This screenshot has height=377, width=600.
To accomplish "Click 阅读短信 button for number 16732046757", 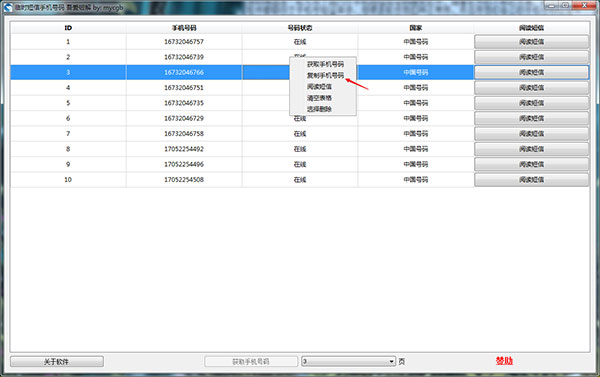I will click(532, 42).
